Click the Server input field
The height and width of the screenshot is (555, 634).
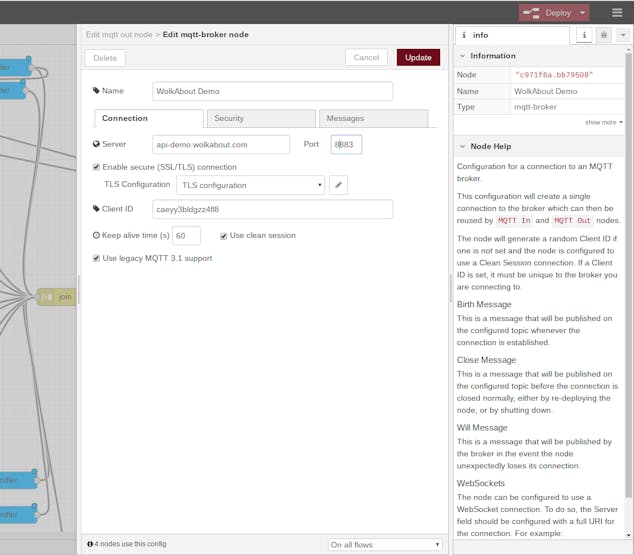coord(221,145)
